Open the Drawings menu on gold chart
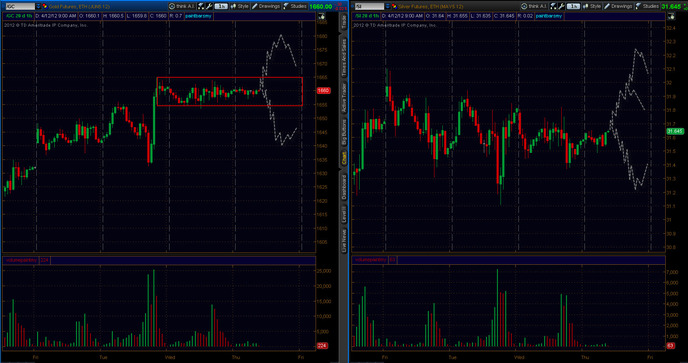Image resolution: width=688 pixels, height=363 pixels. (x=265, y=6)
